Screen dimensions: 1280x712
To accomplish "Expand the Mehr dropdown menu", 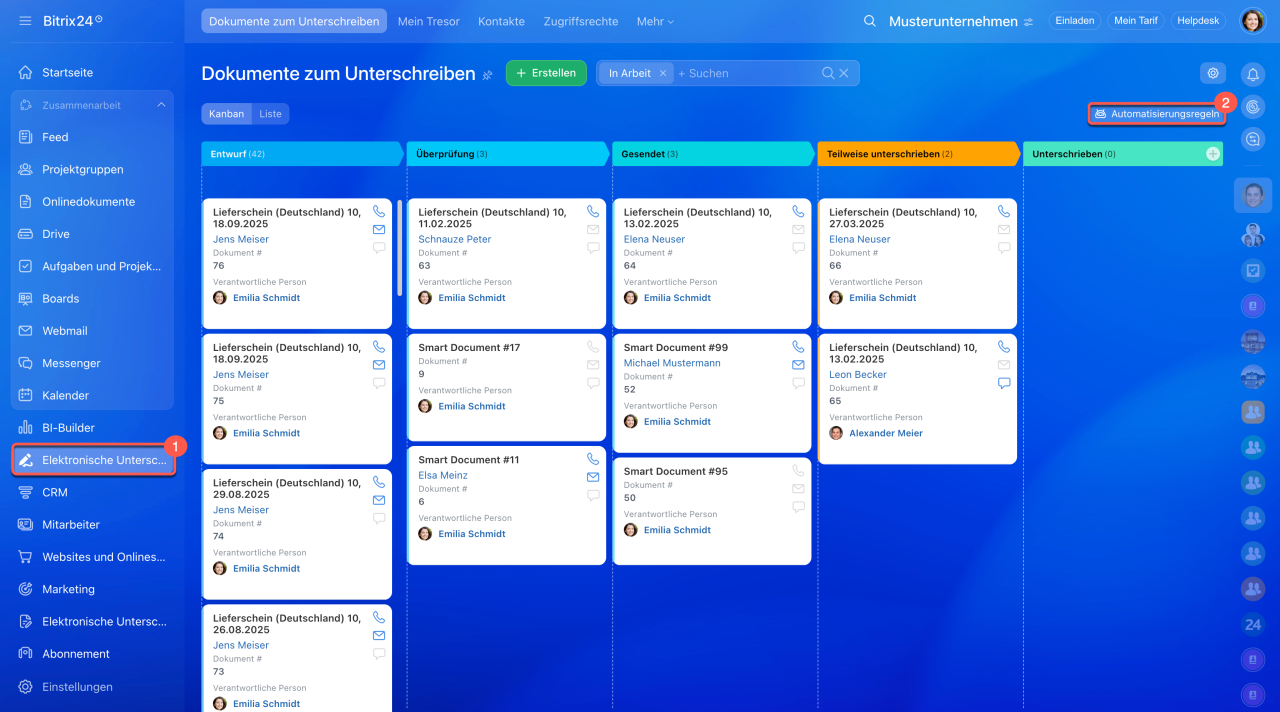I will [655, 21].
